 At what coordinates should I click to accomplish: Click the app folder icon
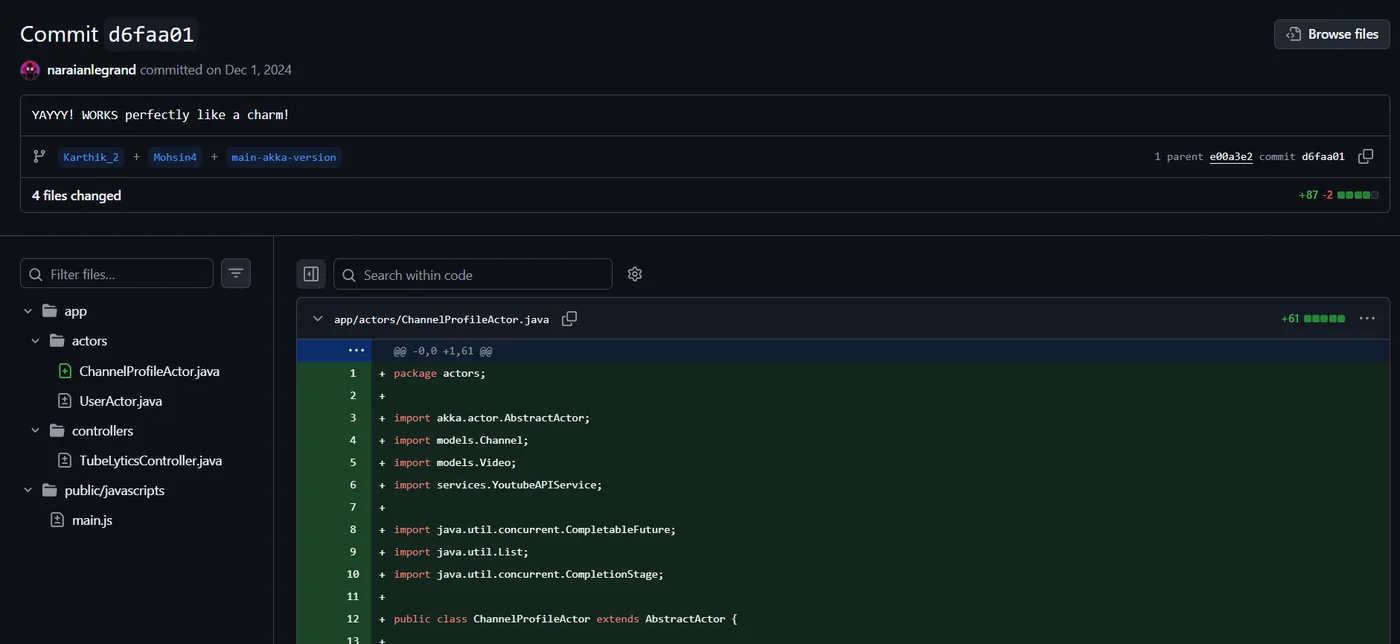coord(50,311)
